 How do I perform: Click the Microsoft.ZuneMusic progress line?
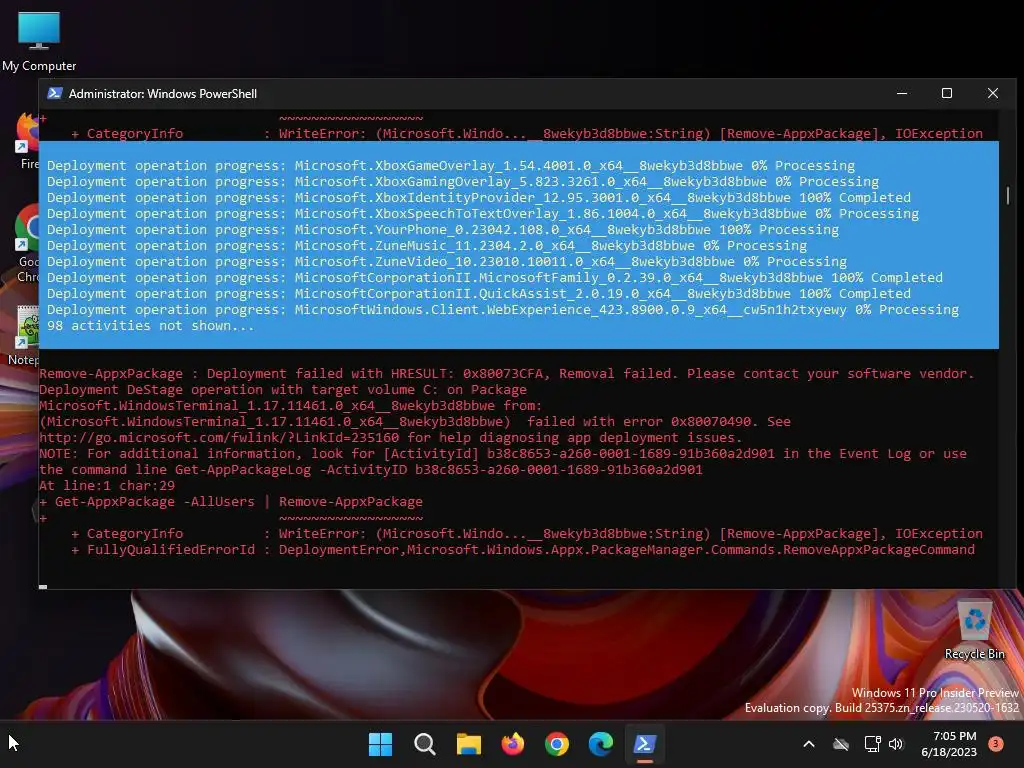coord(426,246)
